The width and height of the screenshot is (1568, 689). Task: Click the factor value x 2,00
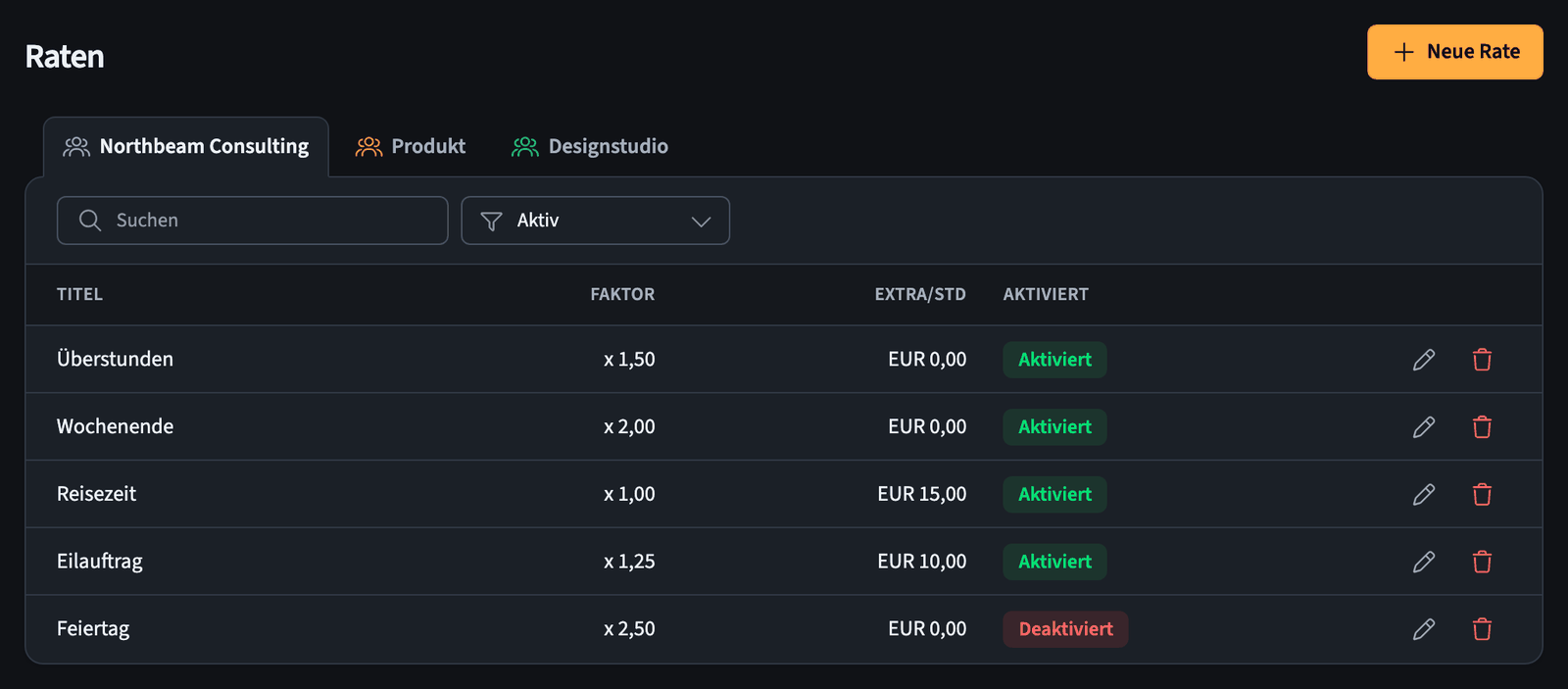[629, 427]
